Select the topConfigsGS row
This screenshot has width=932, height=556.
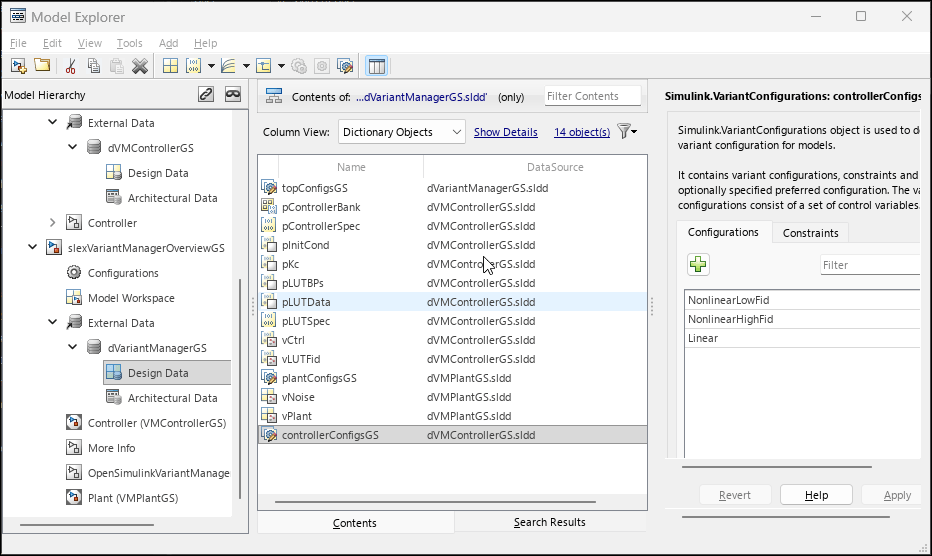point(453,188)
